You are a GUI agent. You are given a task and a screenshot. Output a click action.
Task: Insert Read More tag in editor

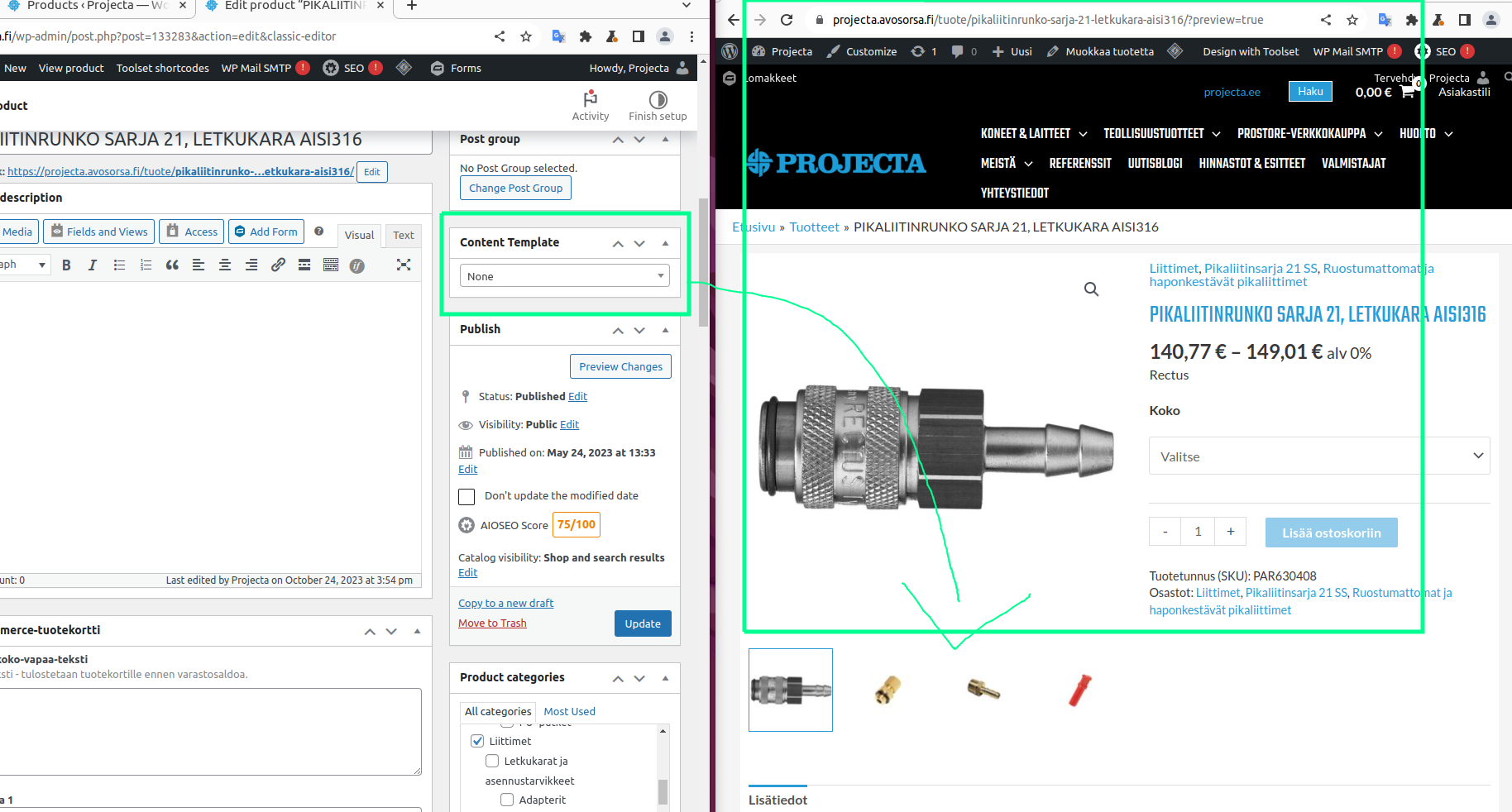click(x=304, y=265)
